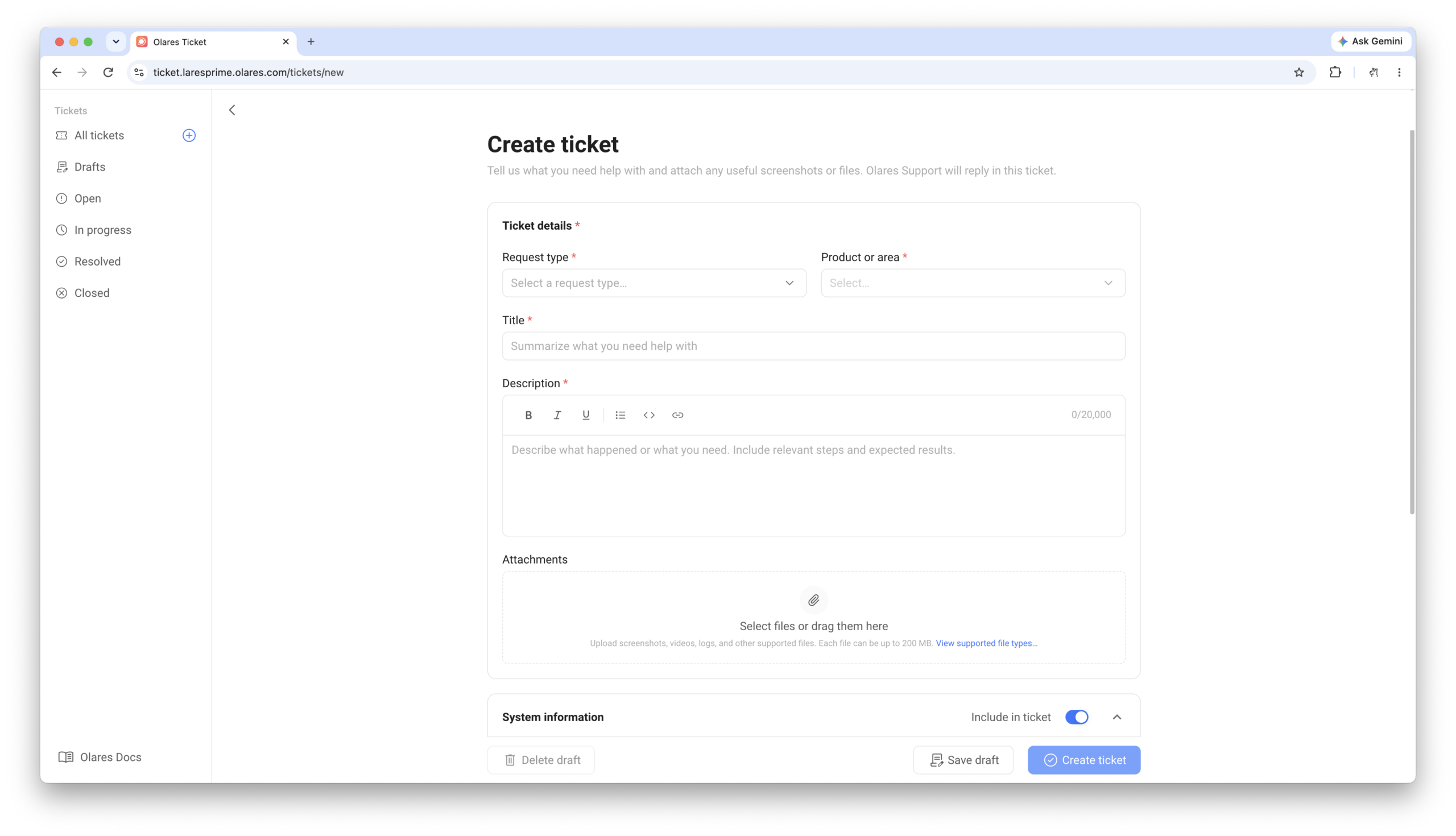Show Closed tickets
This screenshot has height=836, width=1456.
pos(92,293)
